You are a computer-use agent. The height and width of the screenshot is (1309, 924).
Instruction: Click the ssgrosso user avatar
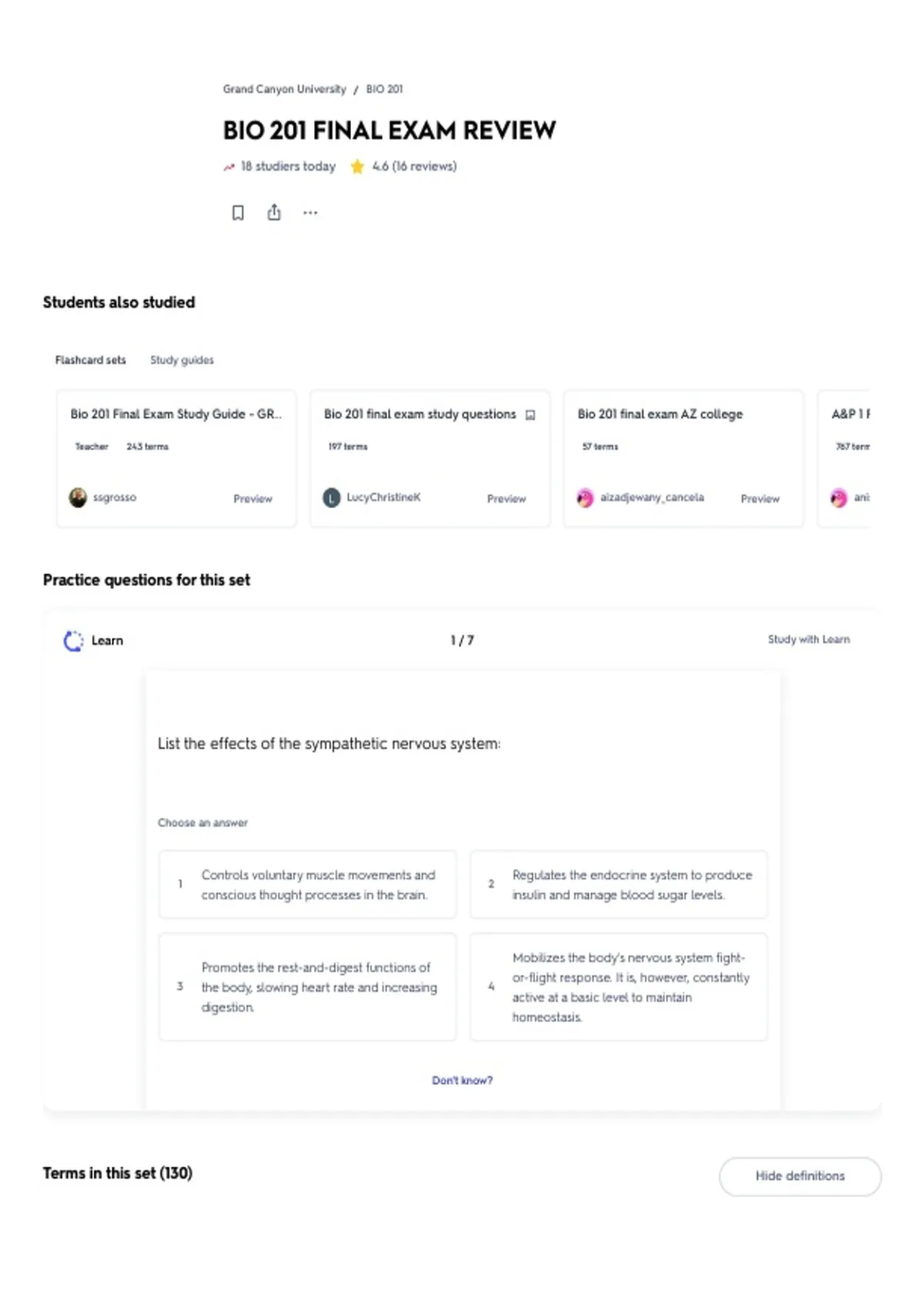(x=78, y=497)
